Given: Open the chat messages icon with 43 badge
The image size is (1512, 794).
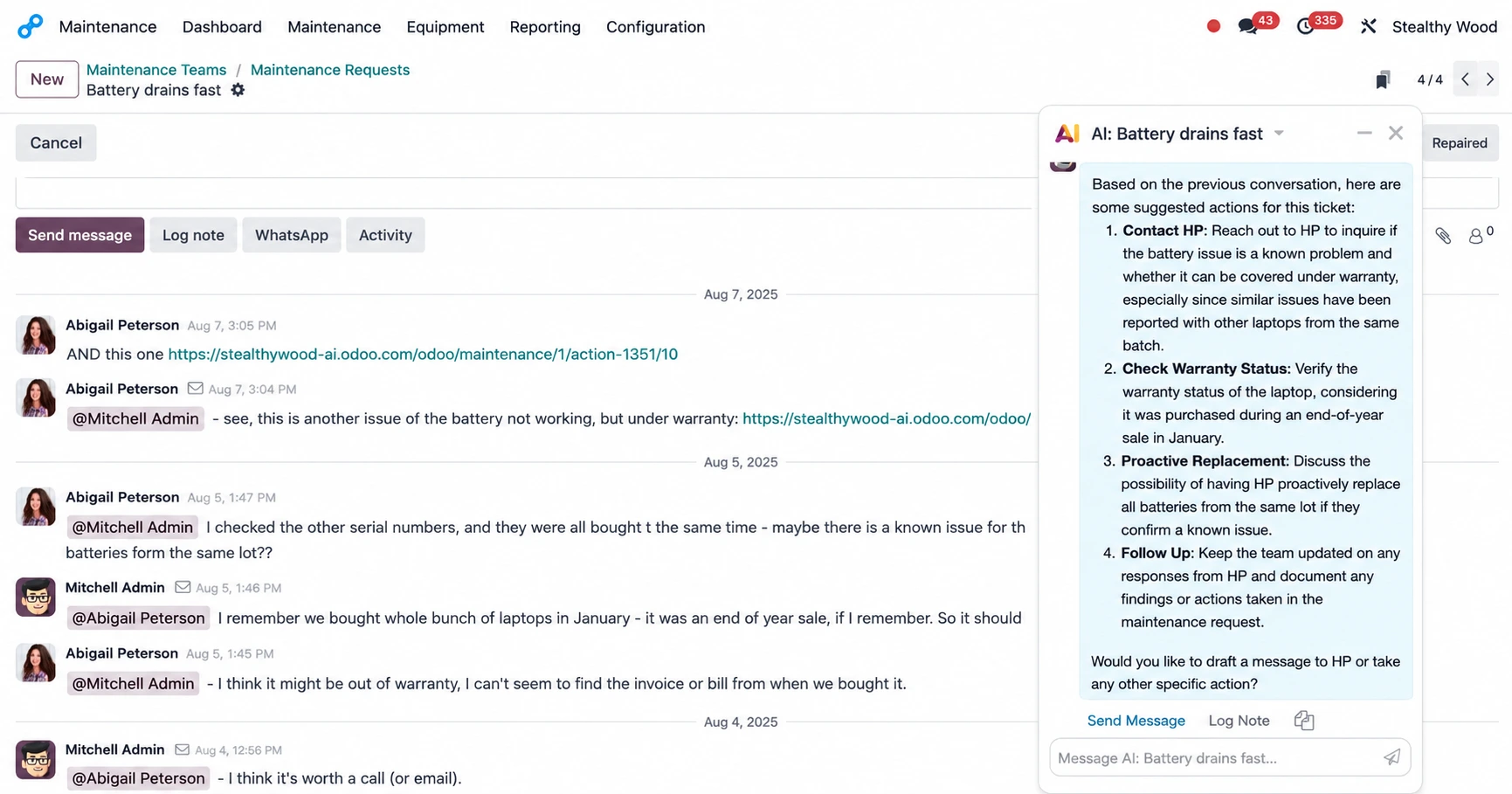Looking at the screenshot, I should tap(1247, 27).
